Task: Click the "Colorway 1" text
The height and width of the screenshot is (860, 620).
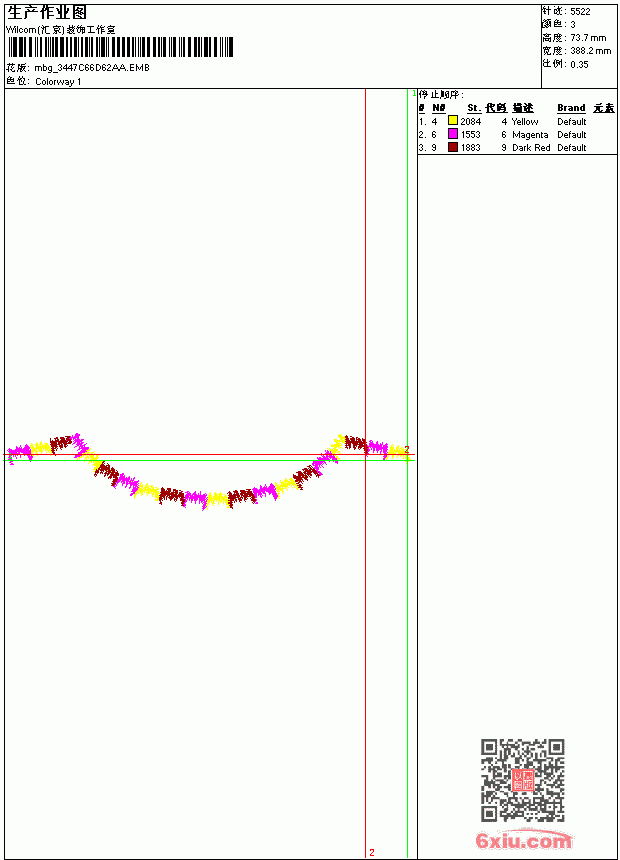Action: tap(58, 82)
